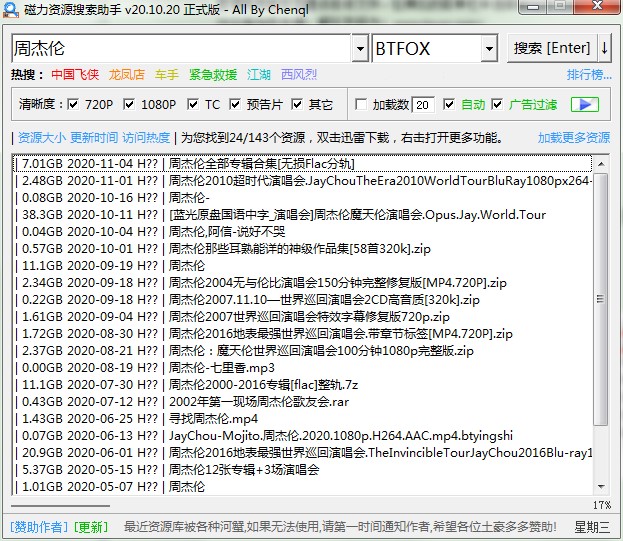
Task: Select the 2004无与伦比演唱会 result
Action: [x=303, y=283]
